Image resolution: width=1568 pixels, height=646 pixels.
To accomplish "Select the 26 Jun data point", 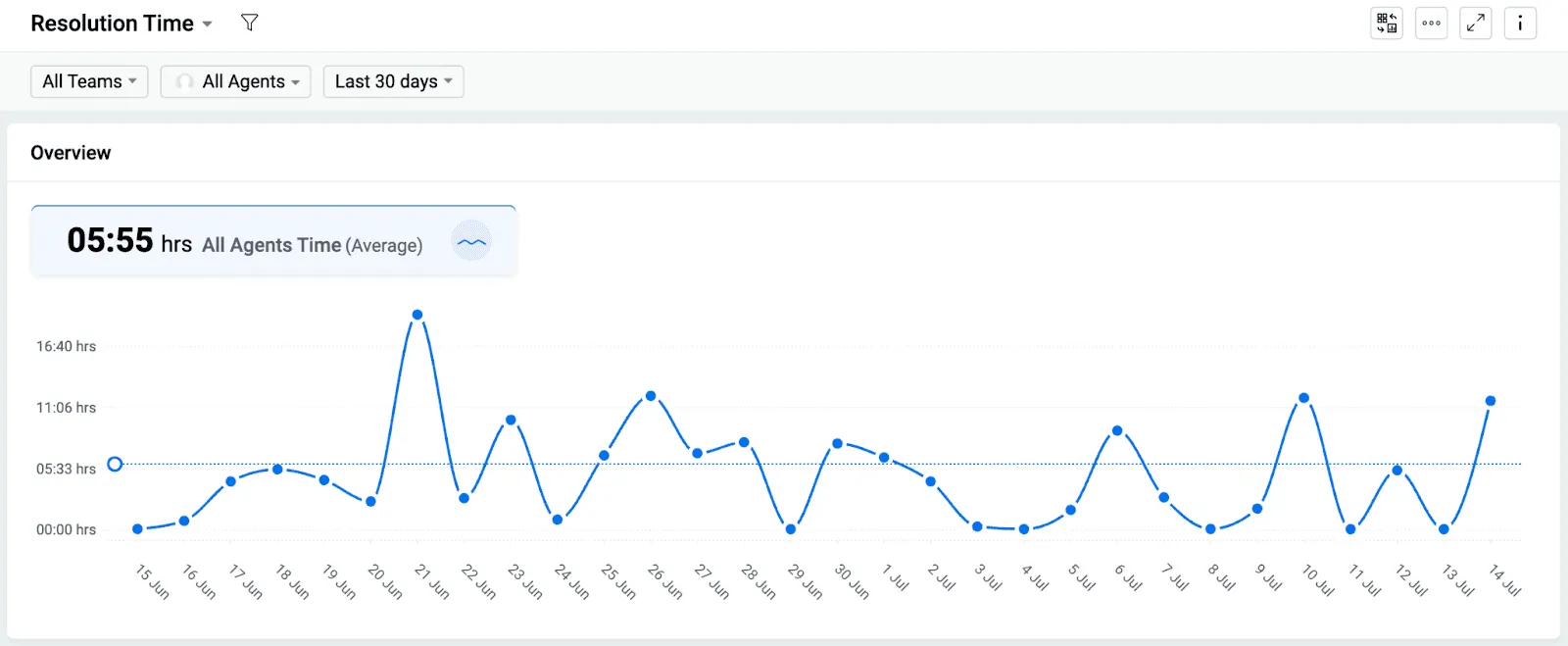I will pos(651,396).
